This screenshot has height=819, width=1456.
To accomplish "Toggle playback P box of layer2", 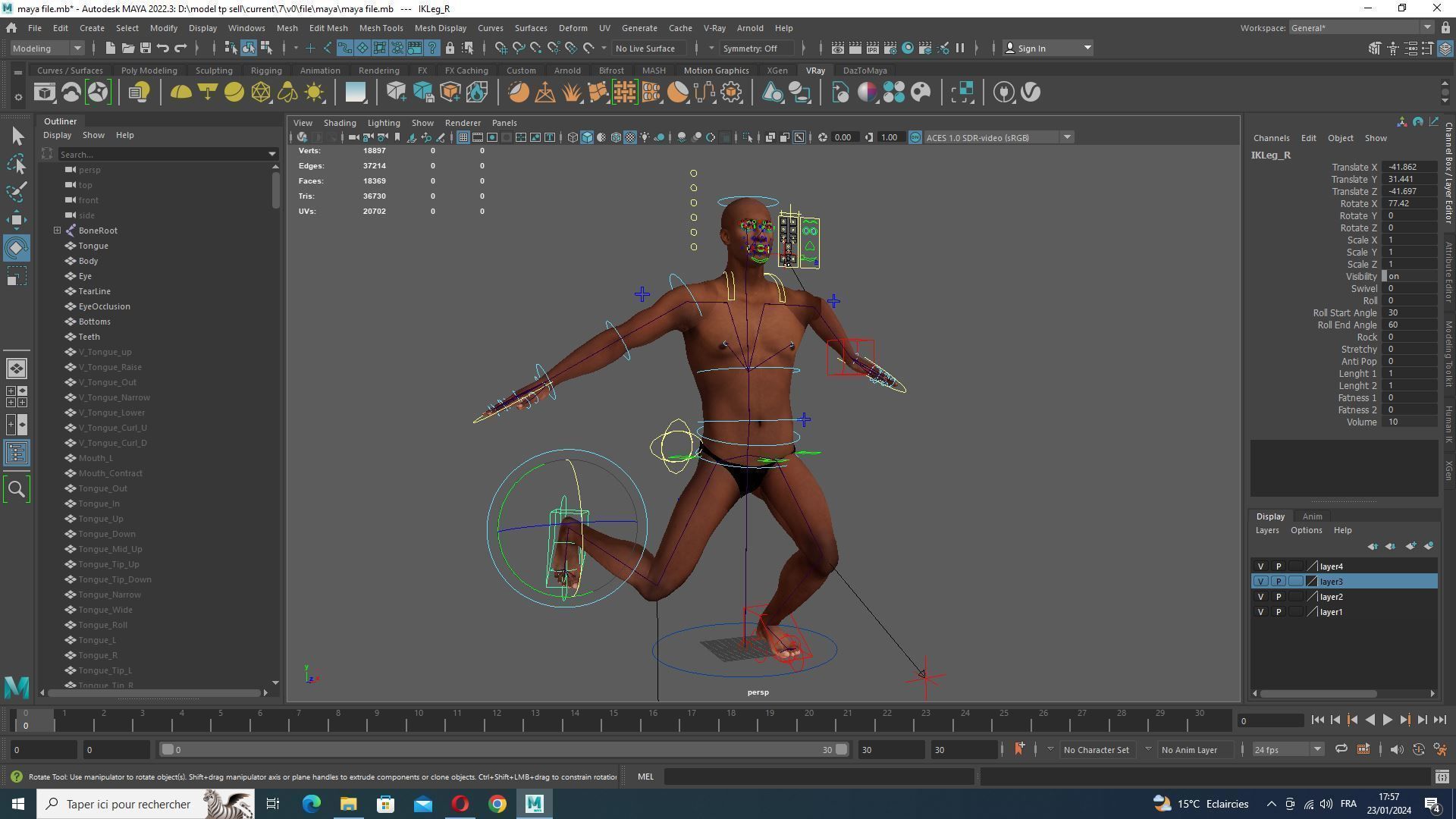I will [1278, 597].
